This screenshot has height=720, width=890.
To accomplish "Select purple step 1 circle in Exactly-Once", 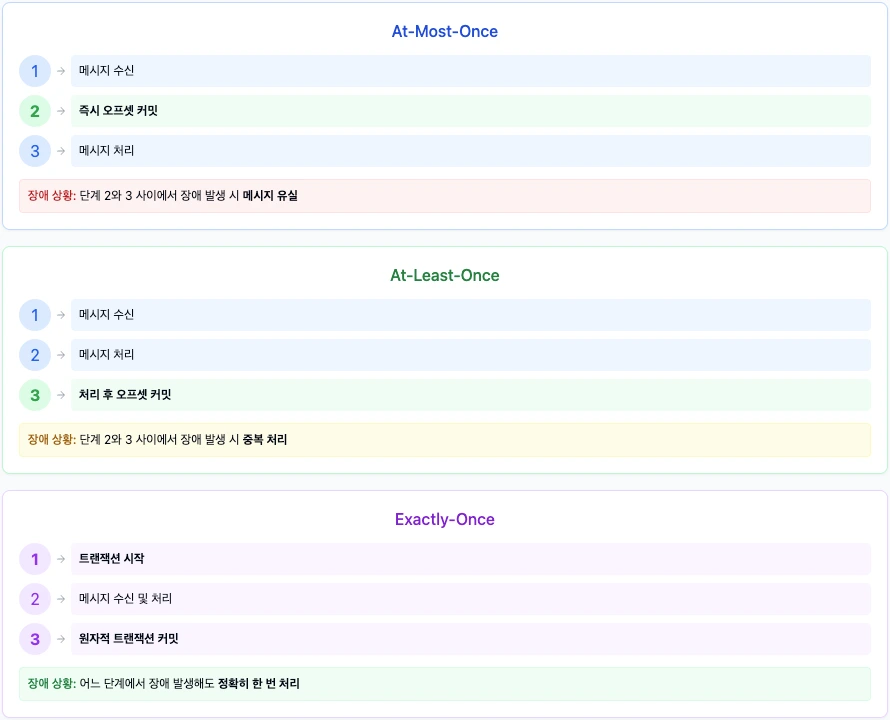I will 35,559.
